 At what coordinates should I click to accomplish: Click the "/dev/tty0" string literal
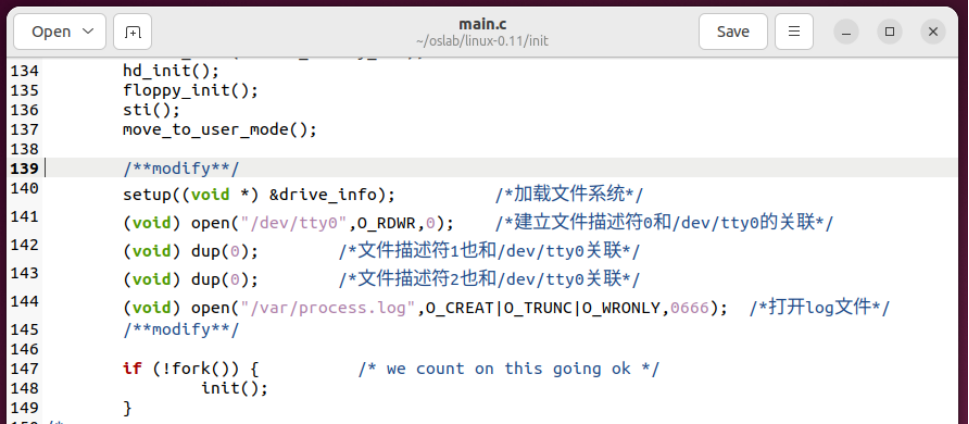coord(297,223)
